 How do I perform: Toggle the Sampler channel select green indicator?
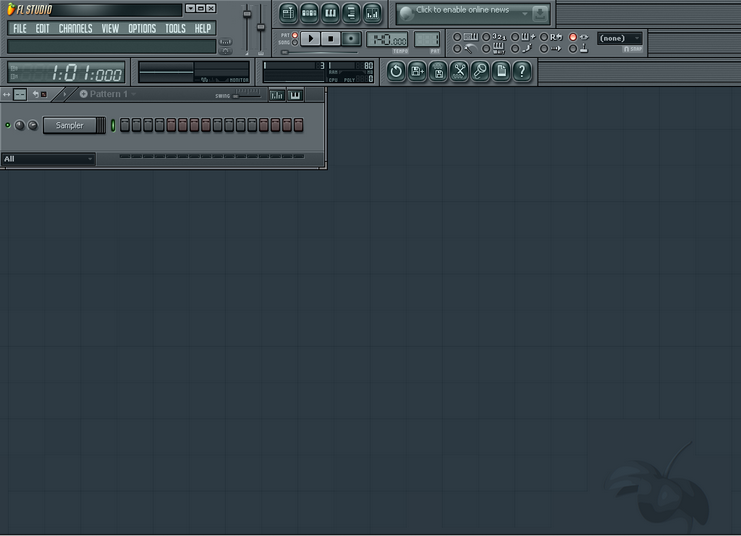pyautogui.click(x=113, y=125)
